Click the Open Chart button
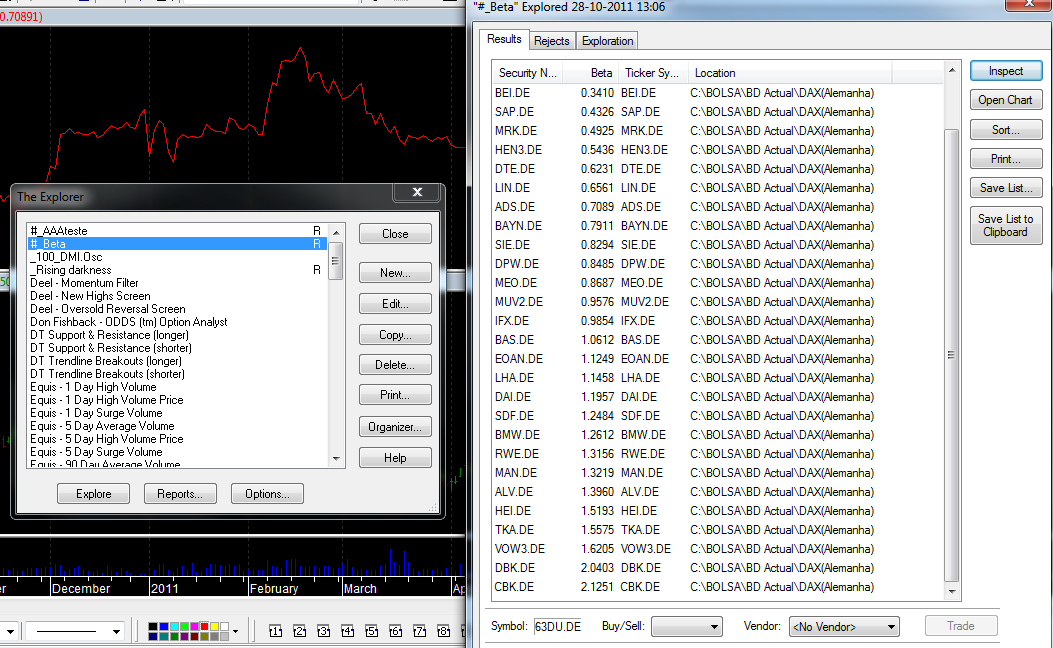 1006,99
